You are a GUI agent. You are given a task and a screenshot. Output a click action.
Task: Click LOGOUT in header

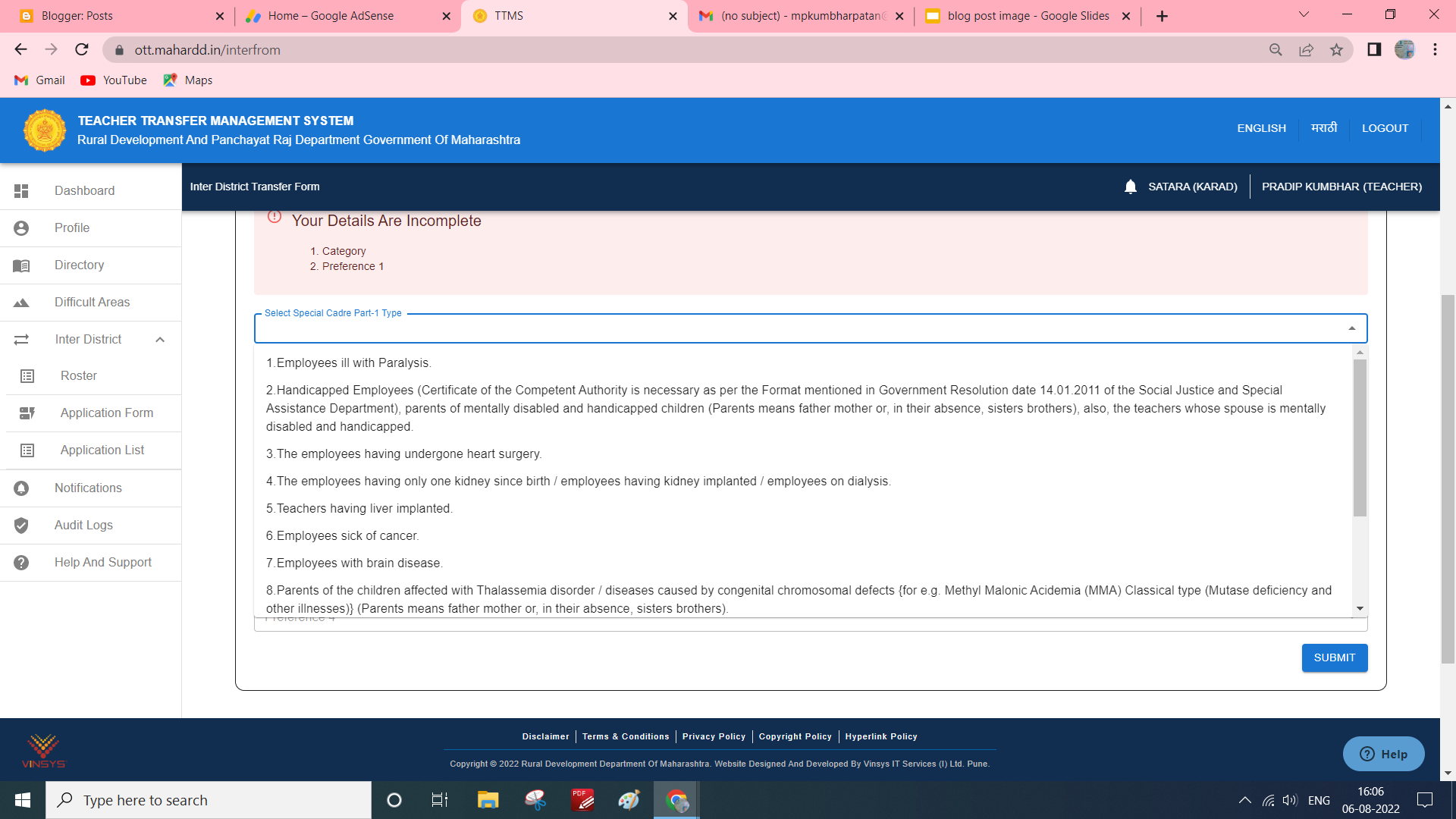pyautogui.click(x=1385, y=129)
